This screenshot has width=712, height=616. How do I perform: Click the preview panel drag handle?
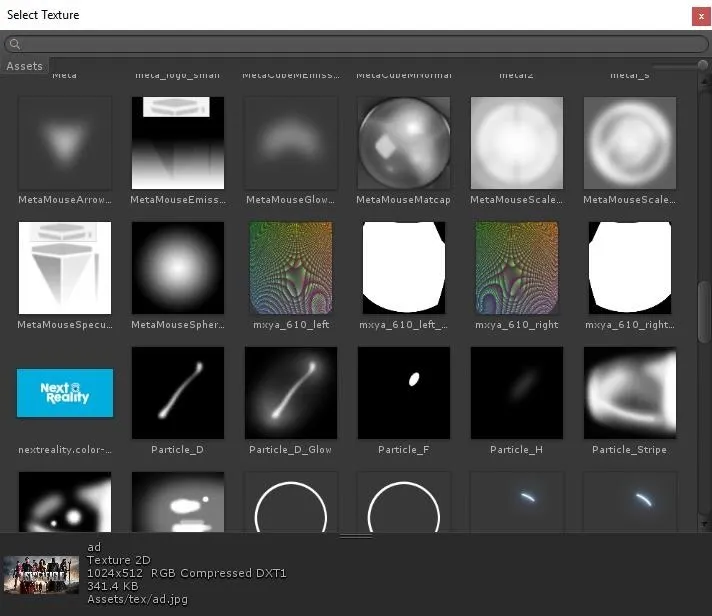(x=356, y=536)
